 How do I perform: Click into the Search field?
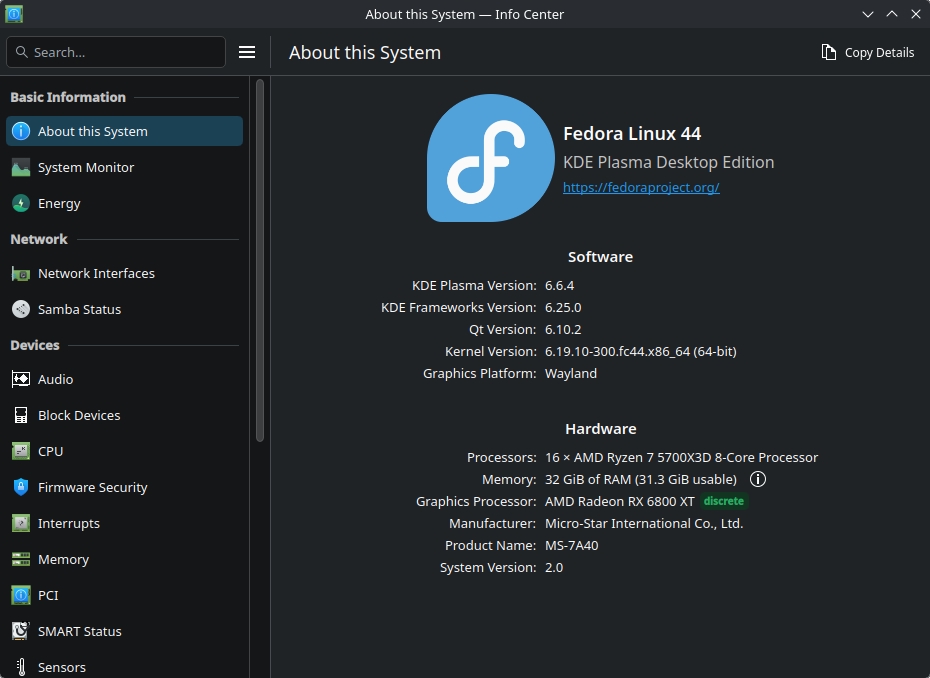pyautogui.click(x=116, y=52)
